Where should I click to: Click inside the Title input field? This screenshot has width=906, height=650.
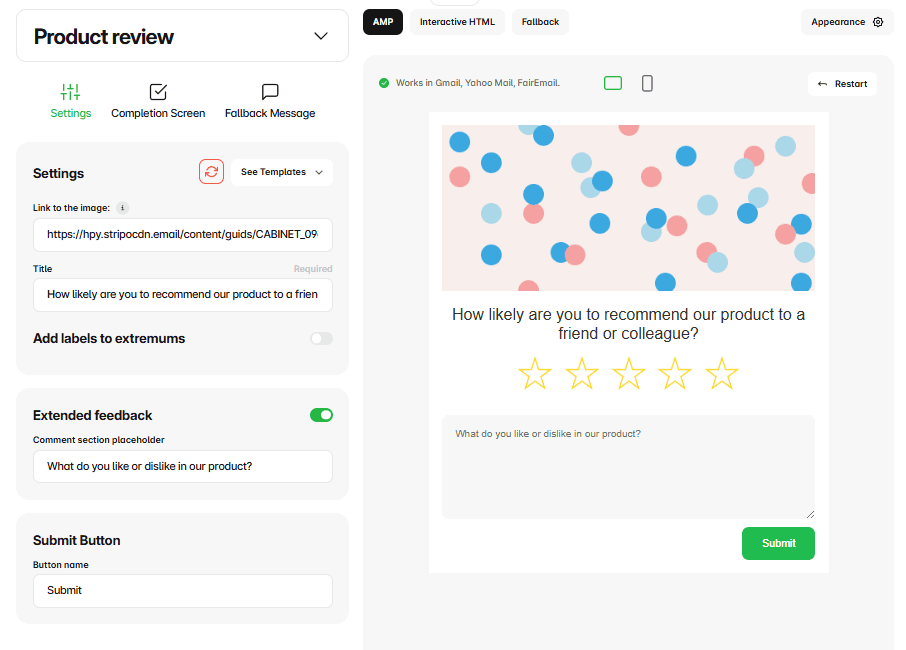click(183, 295)
